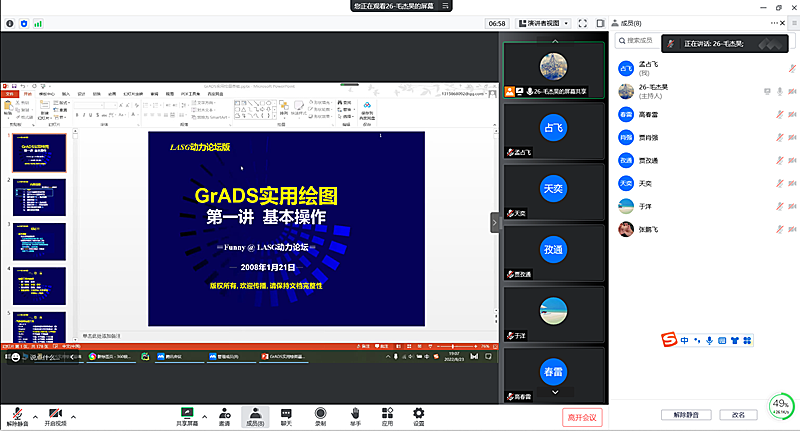The image size is (800, 431).
Task: Click the GrADS PowerPoint item in the shared taskbar
Action: (x=284, y=357)
